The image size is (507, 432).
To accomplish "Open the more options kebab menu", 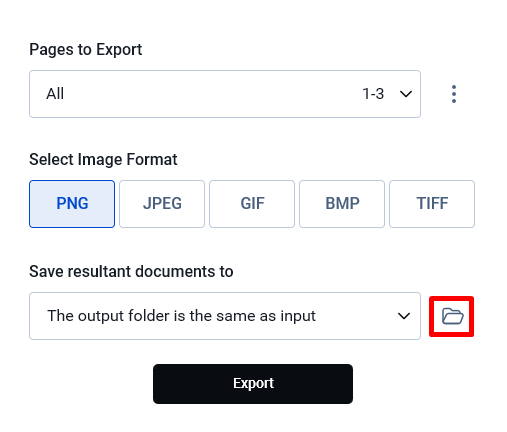I will (x=454, y=94).
